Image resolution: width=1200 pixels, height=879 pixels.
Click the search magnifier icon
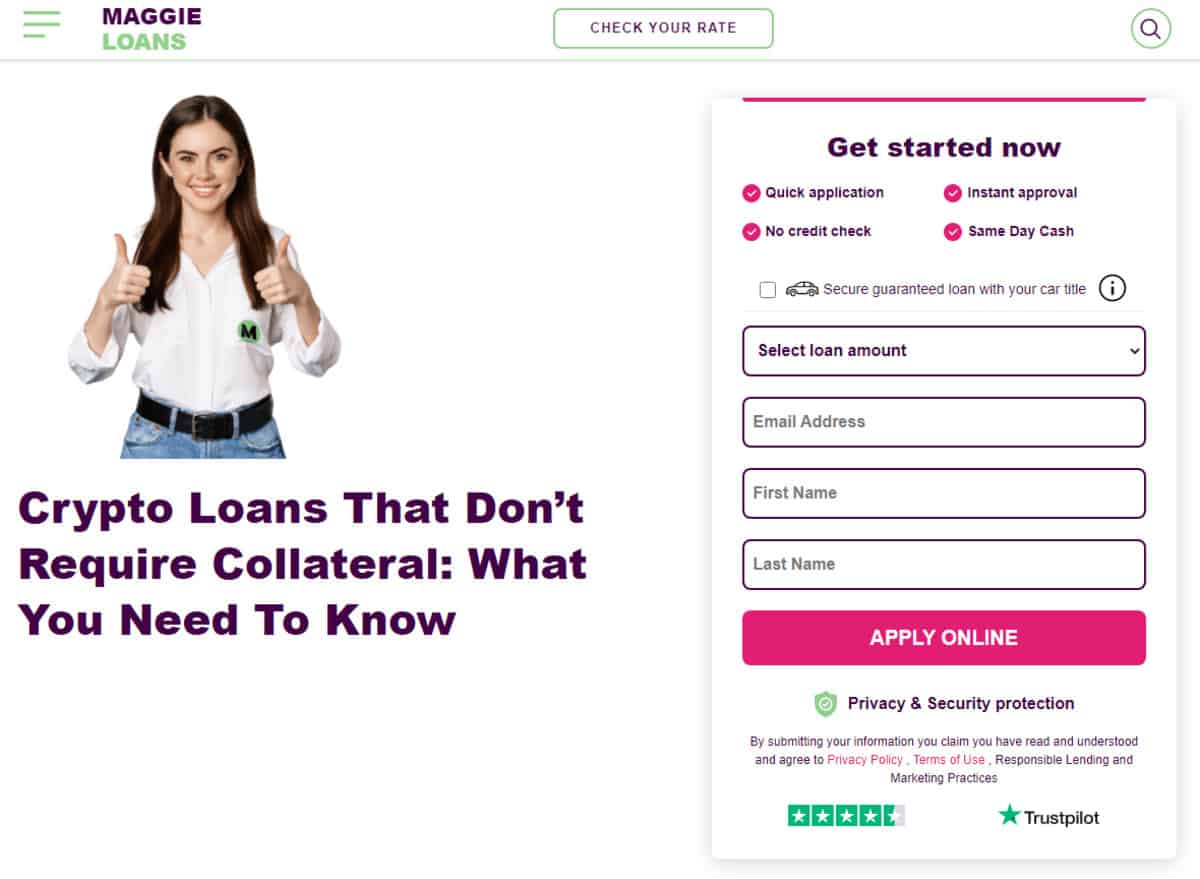click(x=1150, y=28)
